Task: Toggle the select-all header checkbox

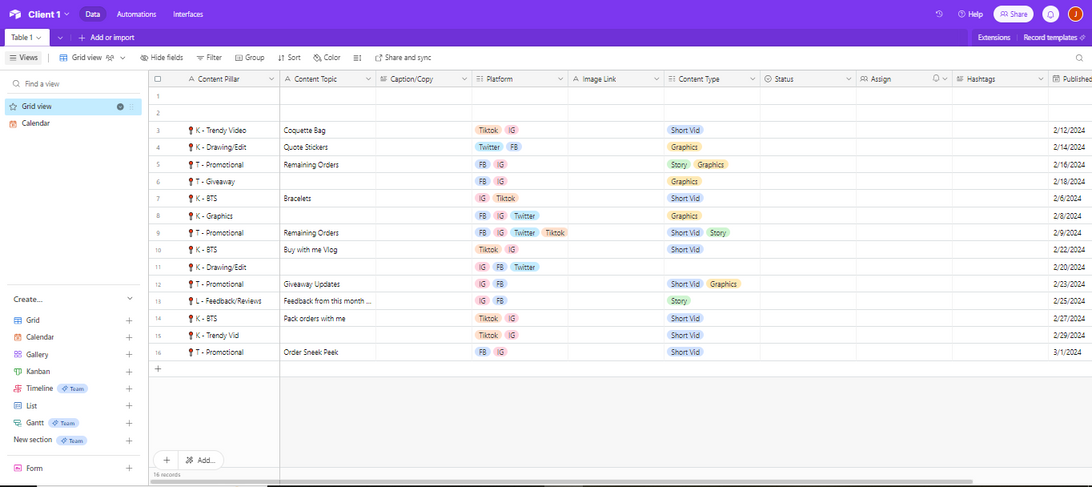Action: pos(158,79)
